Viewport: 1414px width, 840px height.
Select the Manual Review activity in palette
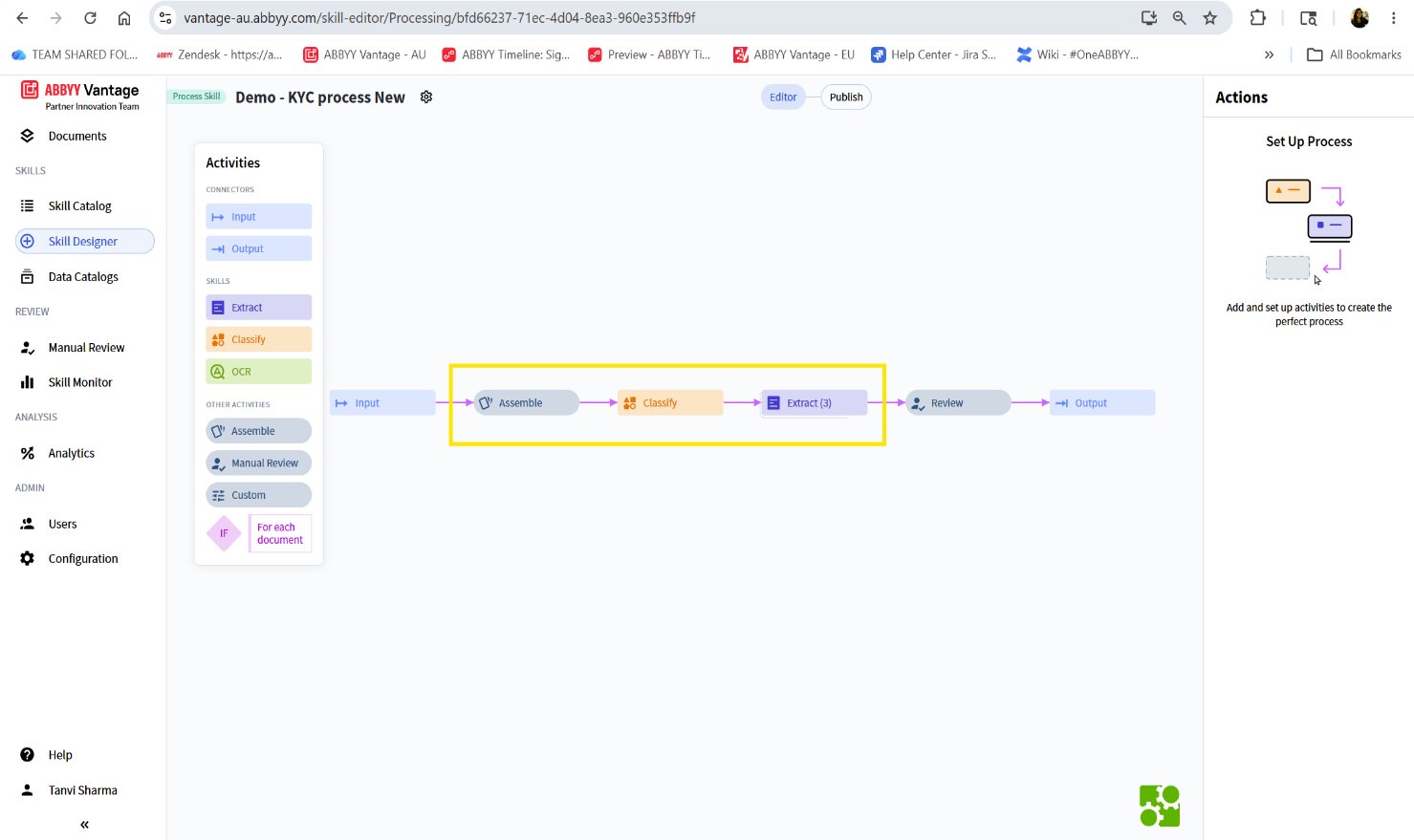(x=258, y=463)
